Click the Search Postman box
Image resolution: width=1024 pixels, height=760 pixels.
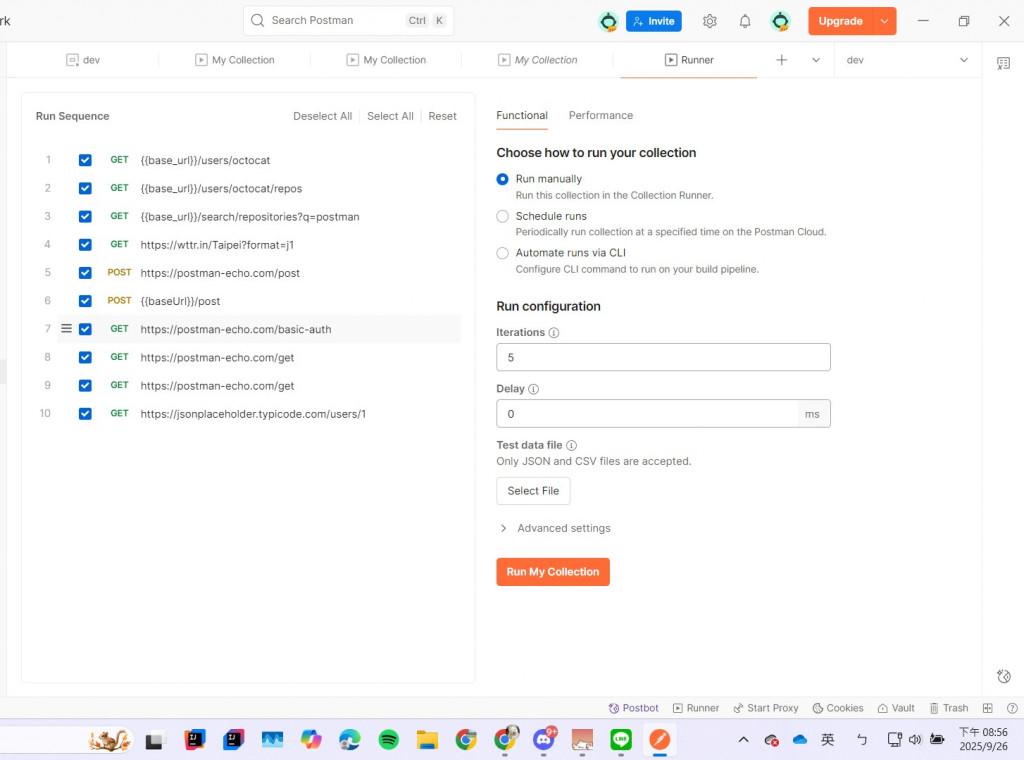348,20
